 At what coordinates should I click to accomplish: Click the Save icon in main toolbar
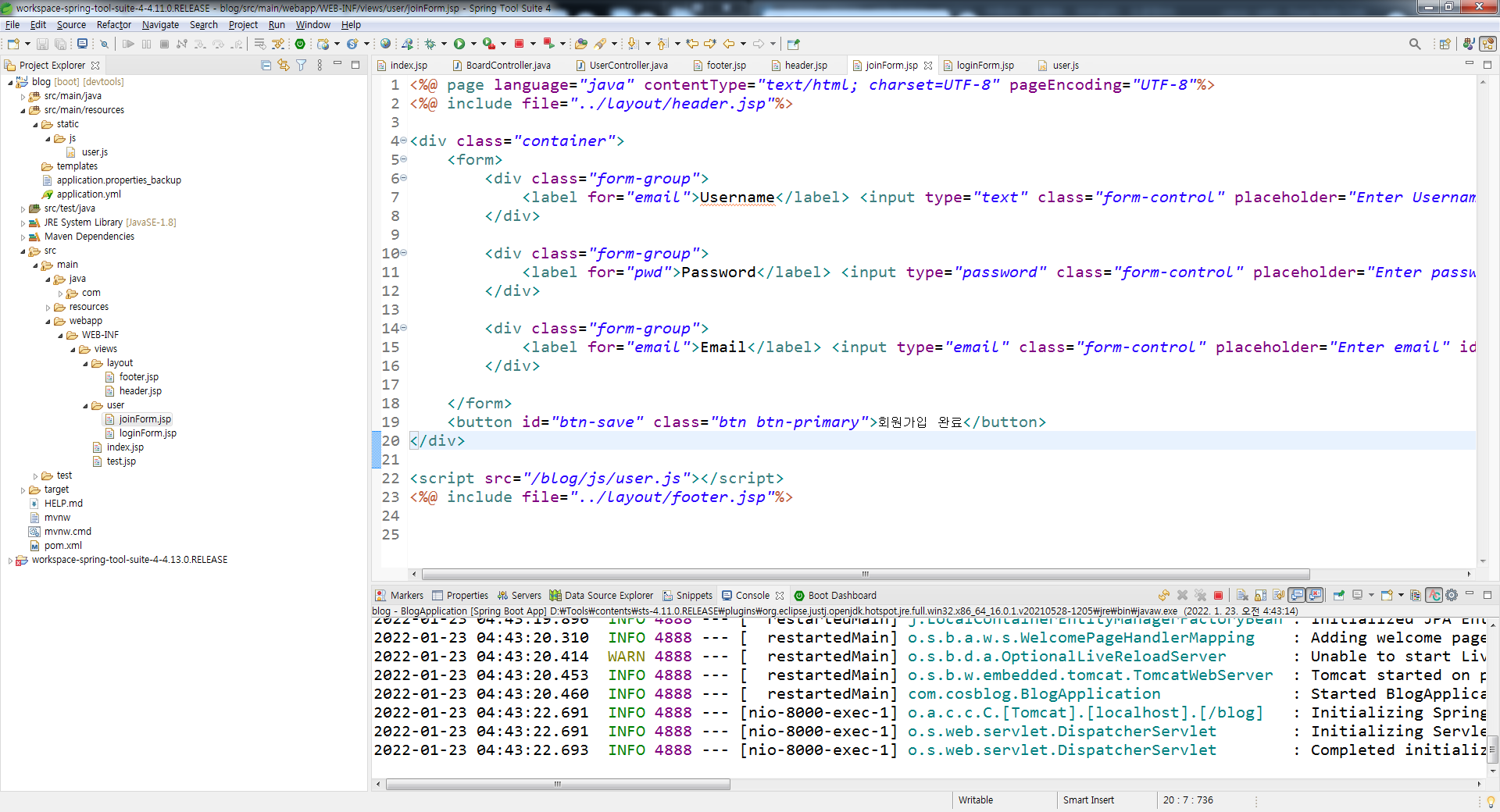point(42,44)
